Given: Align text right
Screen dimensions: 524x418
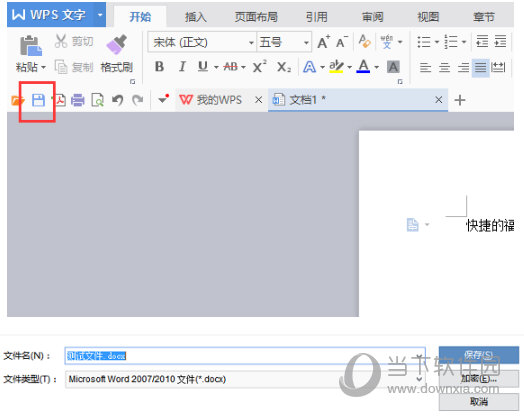Looking at the screenshot, I should pyautogui.click(x=463, y=67).
